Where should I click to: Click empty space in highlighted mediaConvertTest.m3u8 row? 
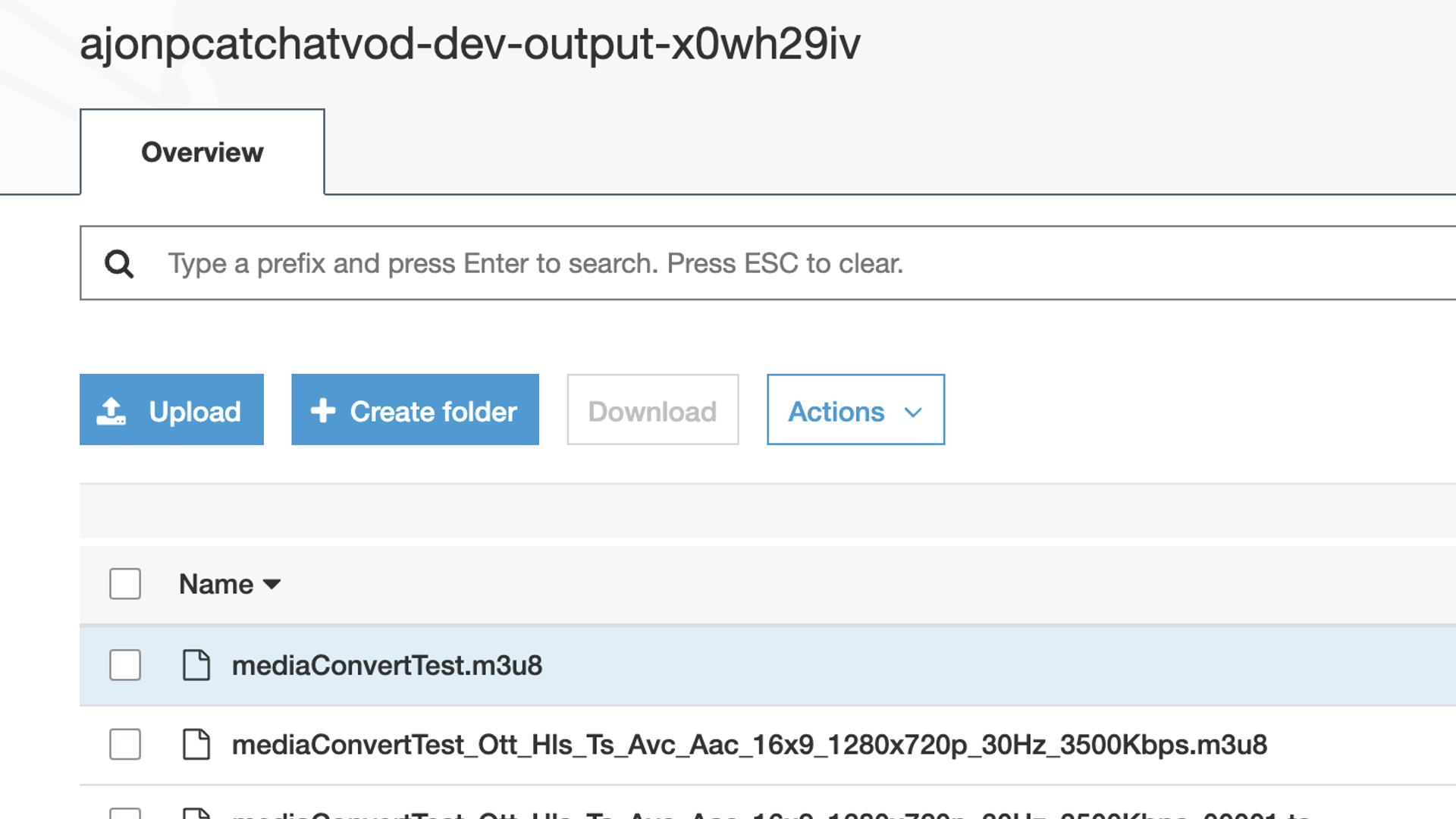pyautogui.click(x=986, y=665)
